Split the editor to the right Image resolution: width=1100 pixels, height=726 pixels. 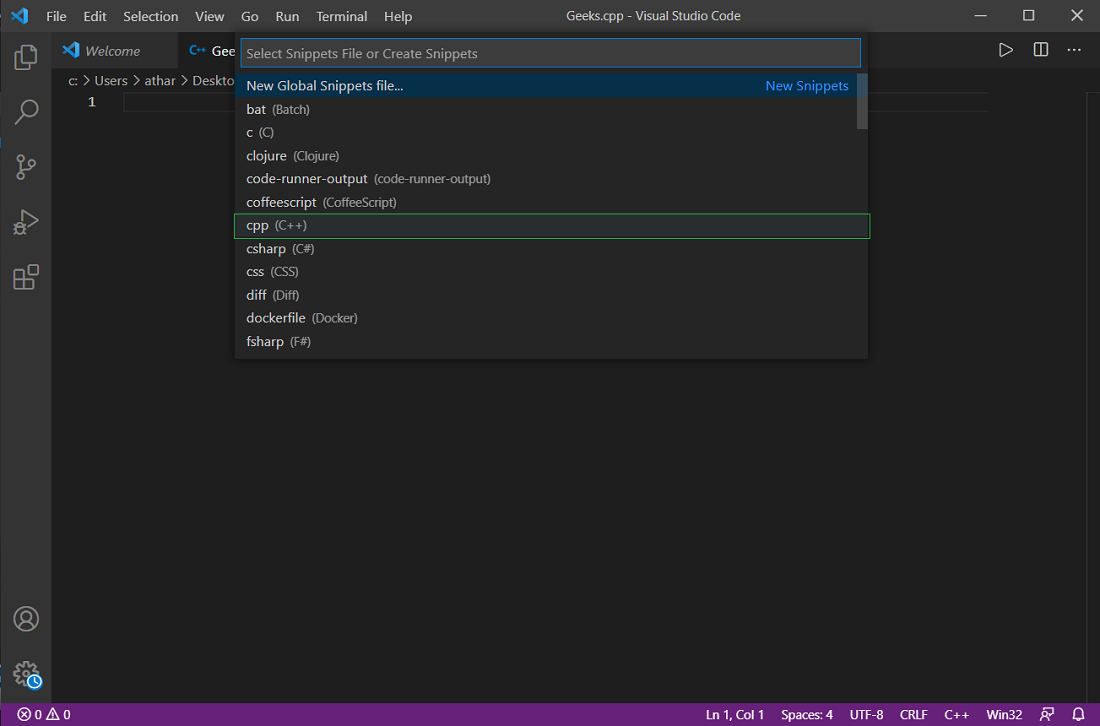coord(1040,50)
